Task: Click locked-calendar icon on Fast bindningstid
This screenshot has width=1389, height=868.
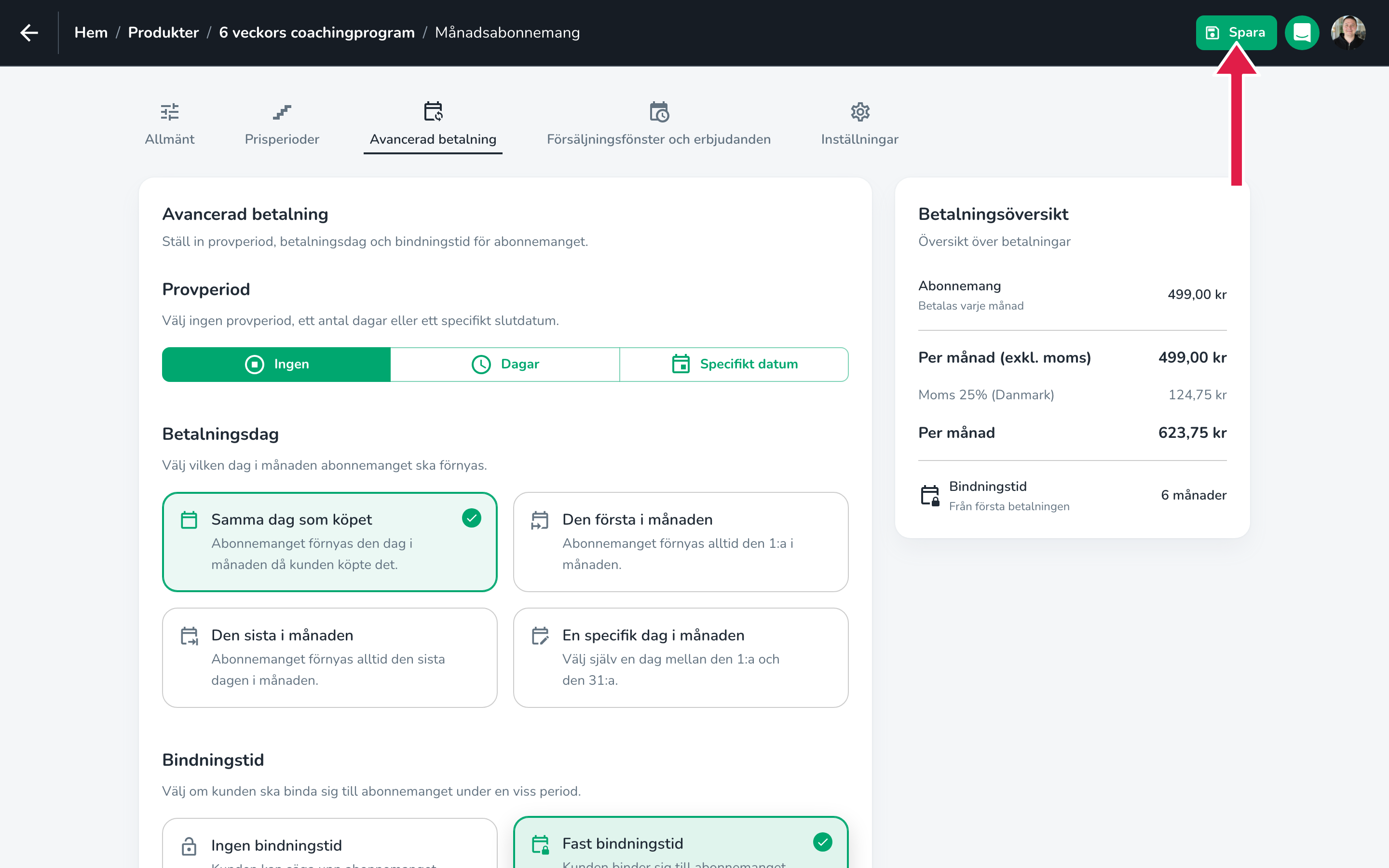Action: 540,844
